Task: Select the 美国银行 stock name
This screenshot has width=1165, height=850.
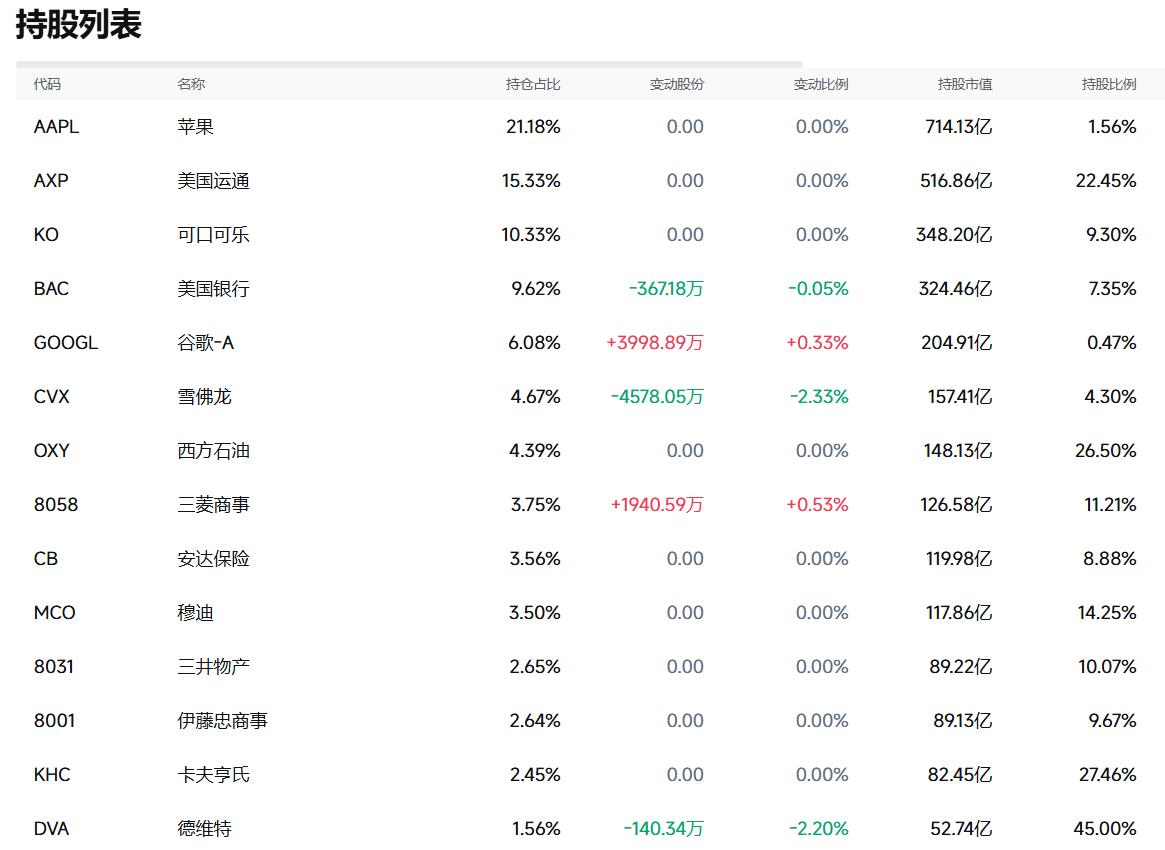Action: pyautogui.click(x=213, y=289)
